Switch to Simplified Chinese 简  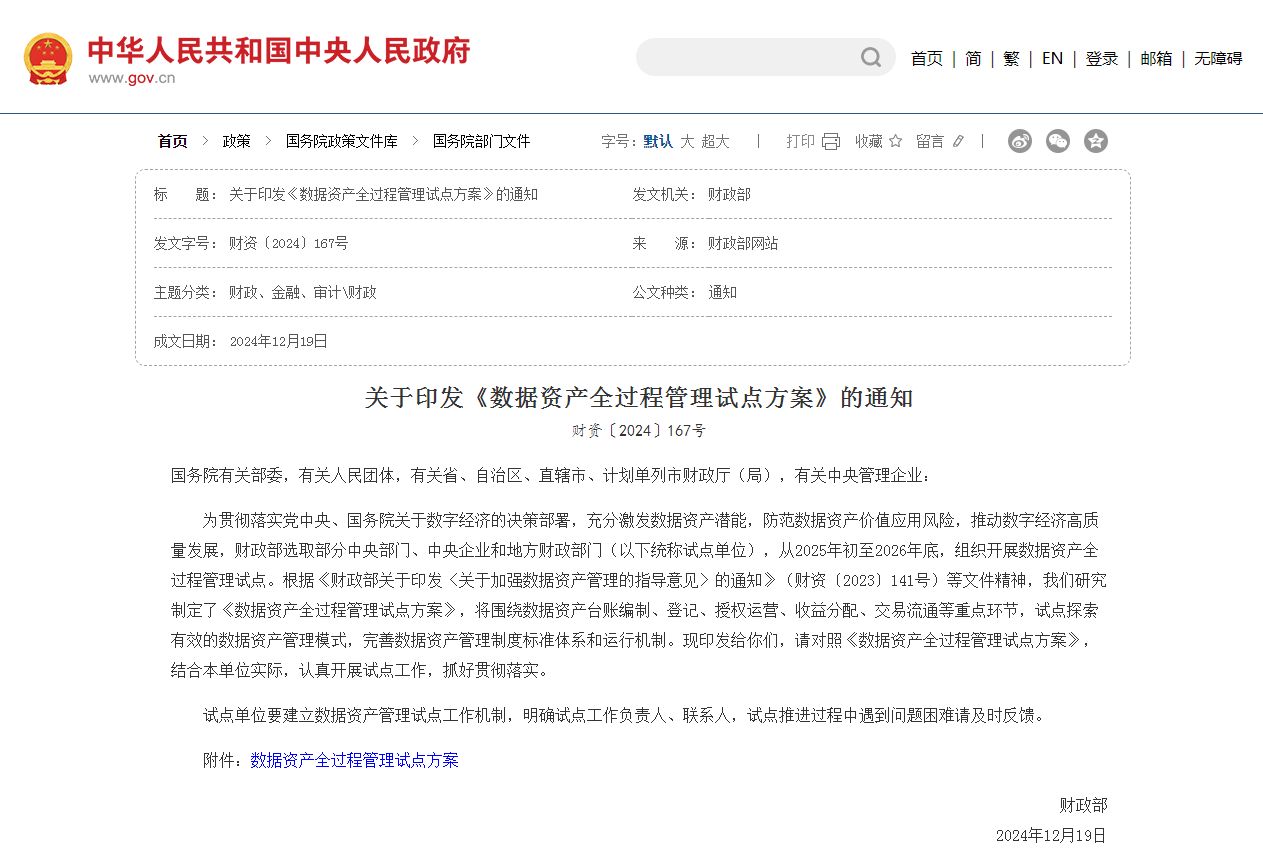973,59
